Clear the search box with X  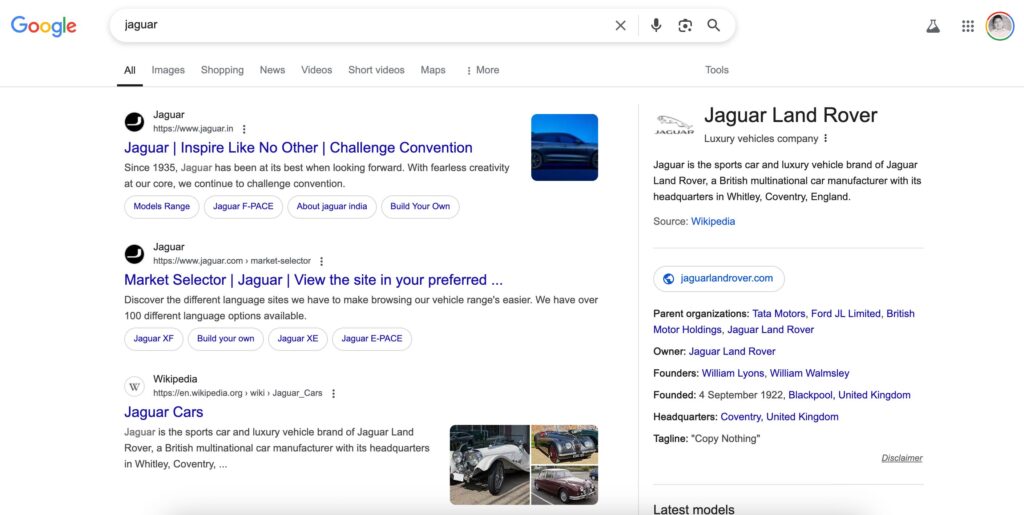[x=620, y=25]
